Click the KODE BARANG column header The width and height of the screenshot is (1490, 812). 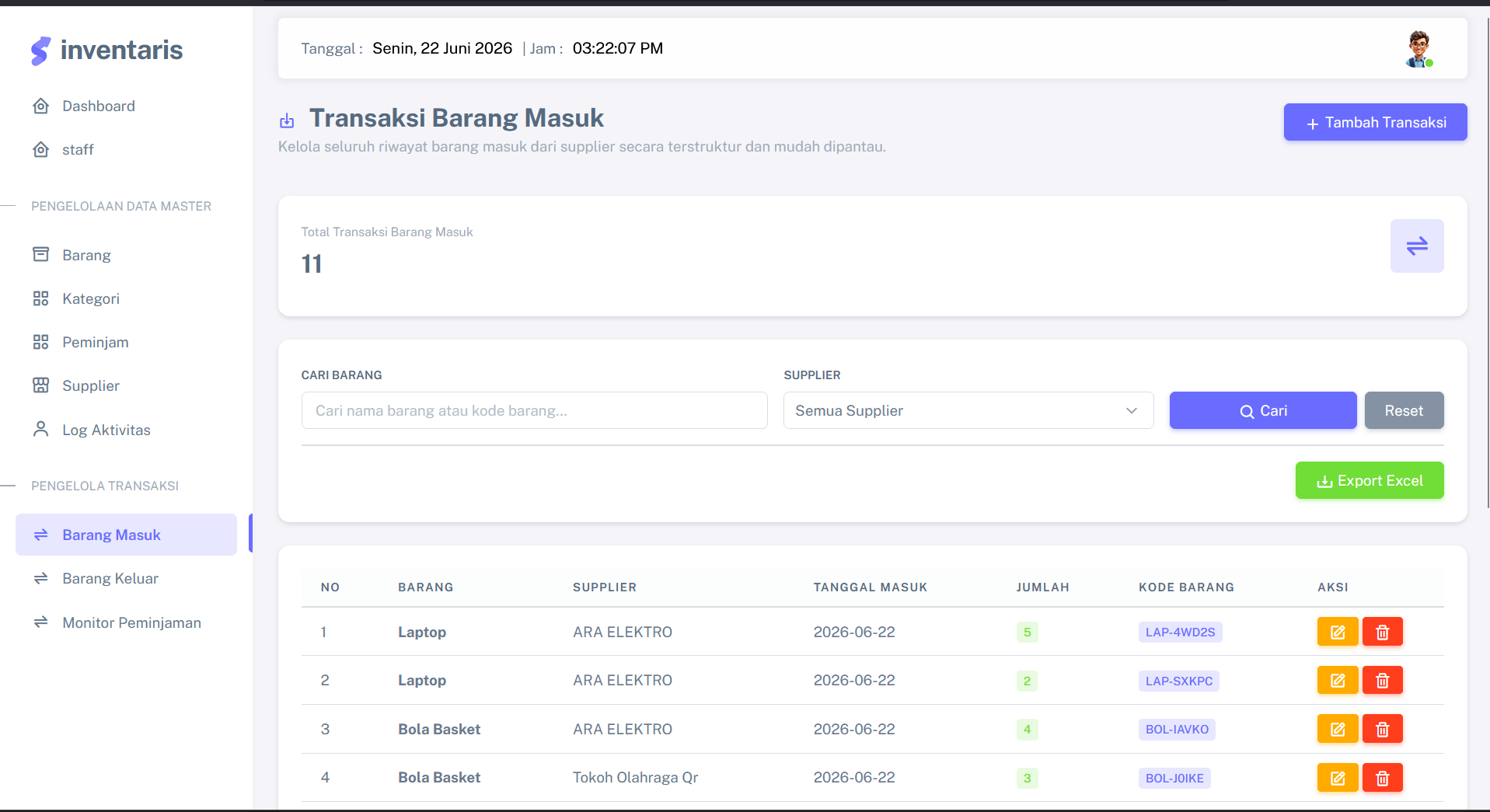click(x=1186, y=587)
